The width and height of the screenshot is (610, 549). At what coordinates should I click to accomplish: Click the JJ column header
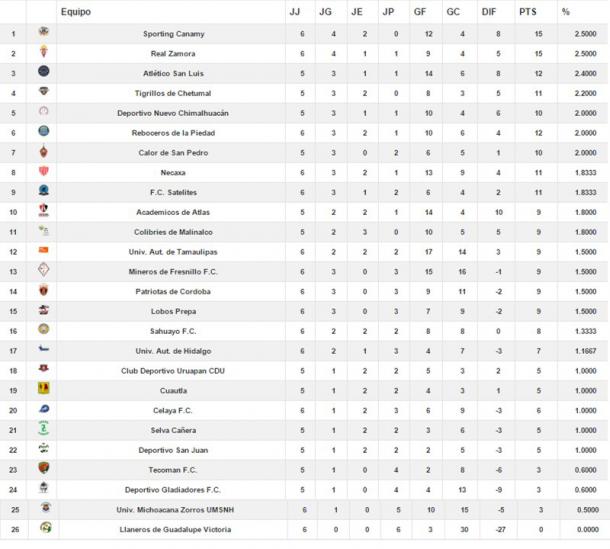point(294,12)
